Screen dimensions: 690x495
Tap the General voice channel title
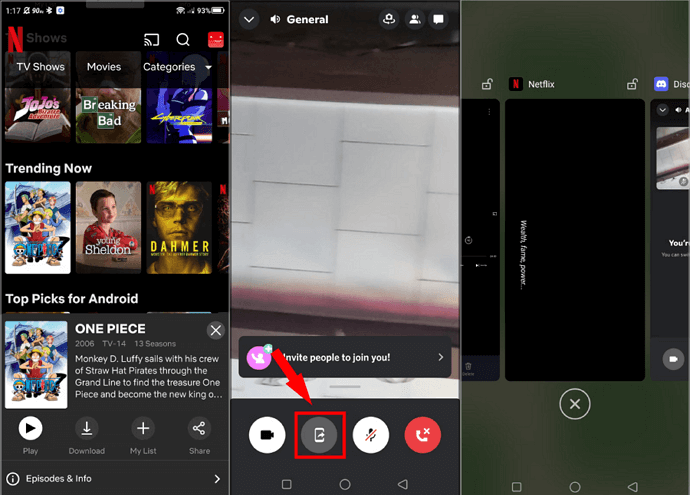(307, 19)
